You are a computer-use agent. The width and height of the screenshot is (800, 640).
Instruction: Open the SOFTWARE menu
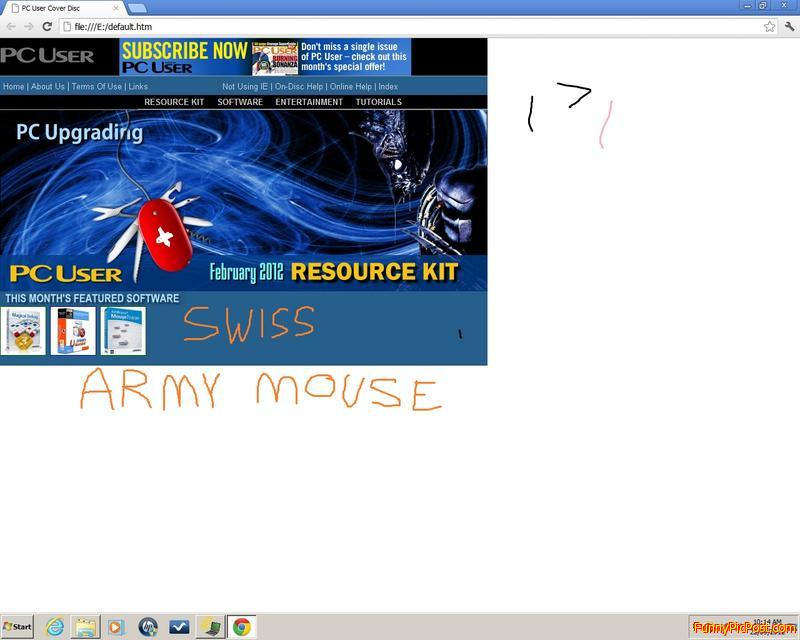(x=240, y=102)
